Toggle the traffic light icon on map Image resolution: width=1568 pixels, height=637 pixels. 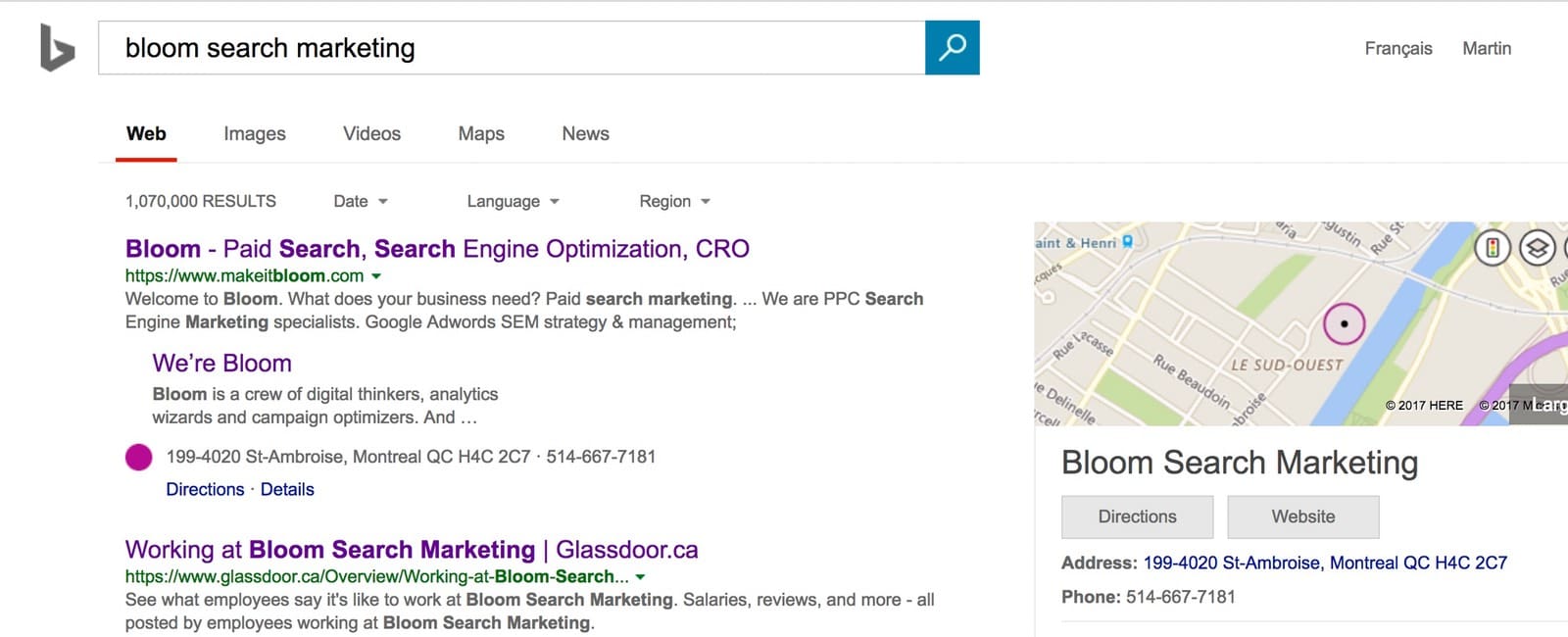point(1493,248)
